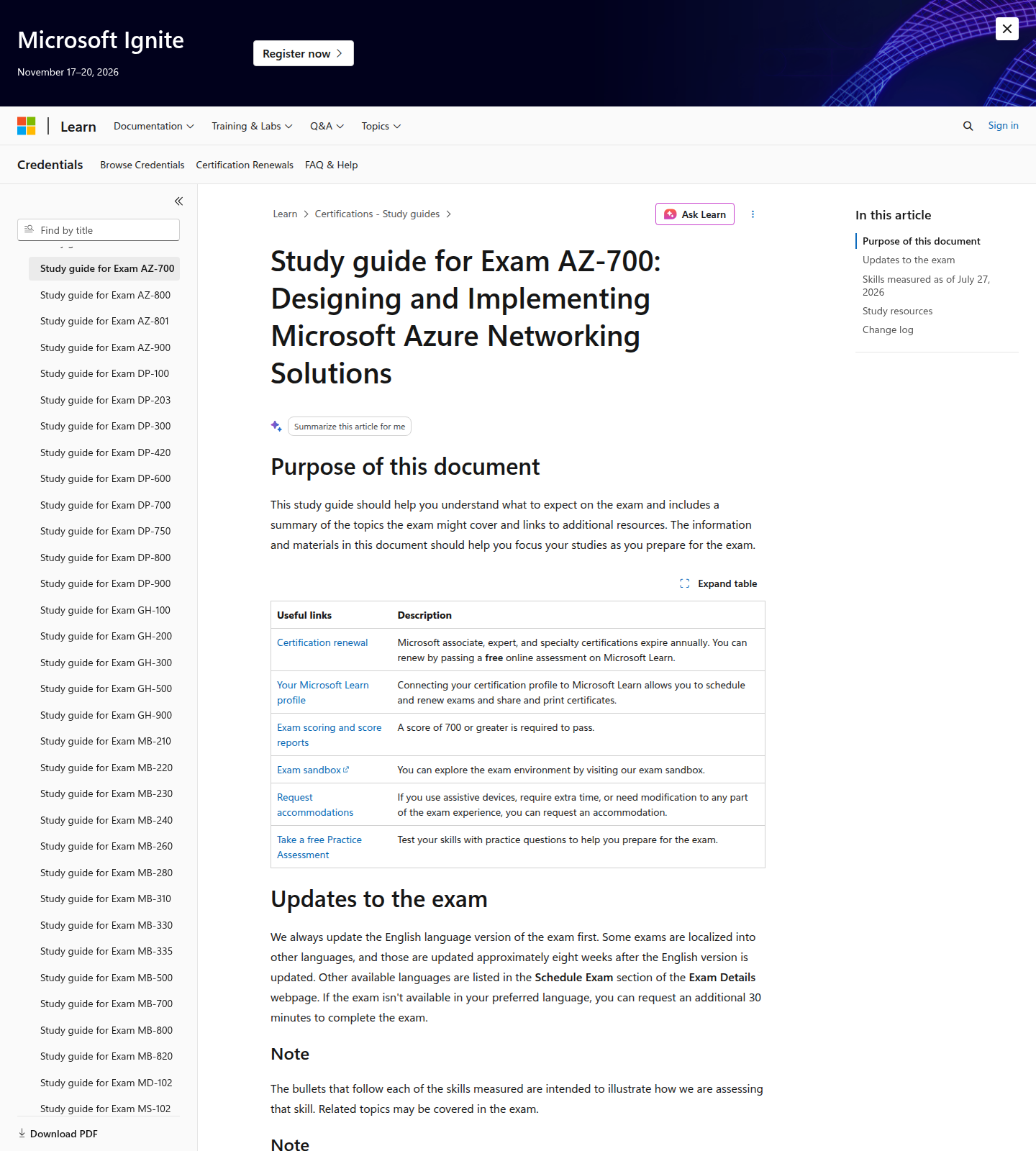
Task: Open Browse Credentials tab
Action: coord(142,165)
